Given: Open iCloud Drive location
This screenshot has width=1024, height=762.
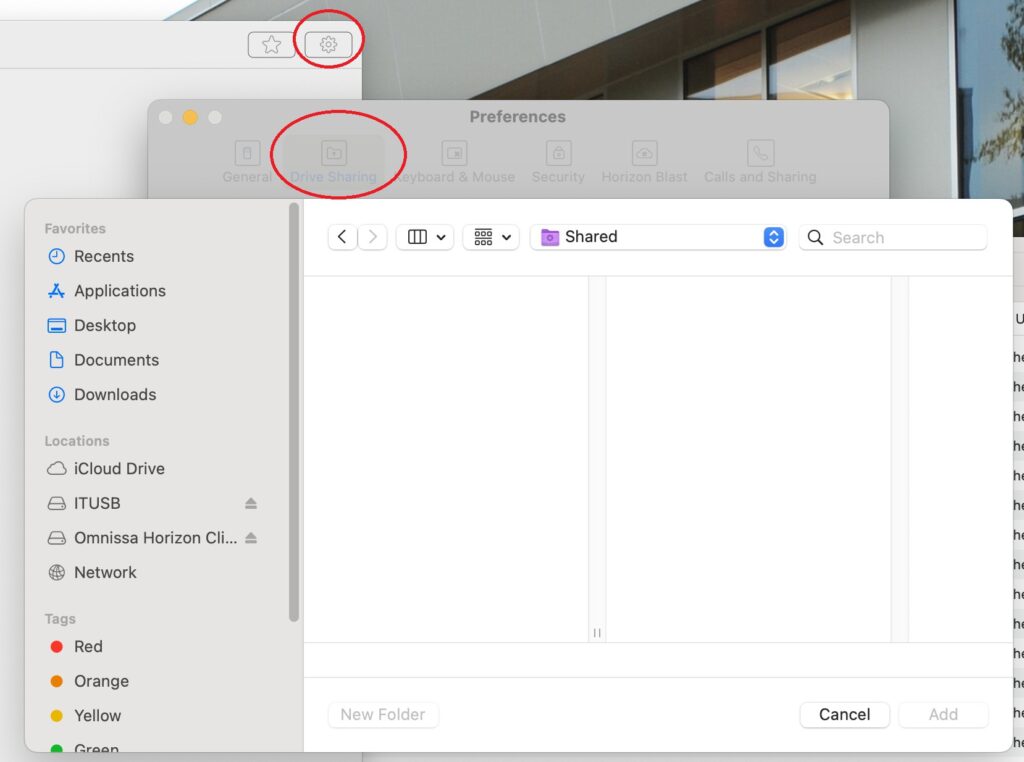Looking at the screenshot, I should tap(118, 468).
